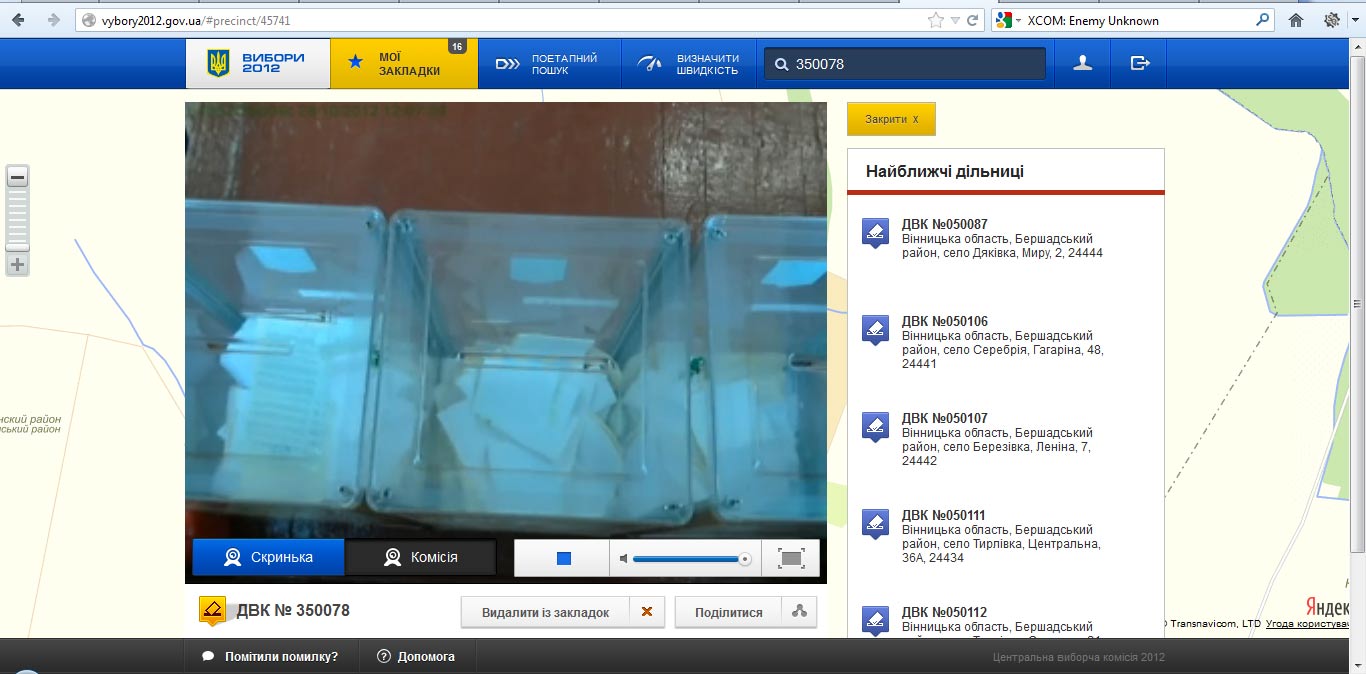The height and width of the screenshot is (674, 1366).
Task: Click the Закрити button
Action: pos(891,119)
